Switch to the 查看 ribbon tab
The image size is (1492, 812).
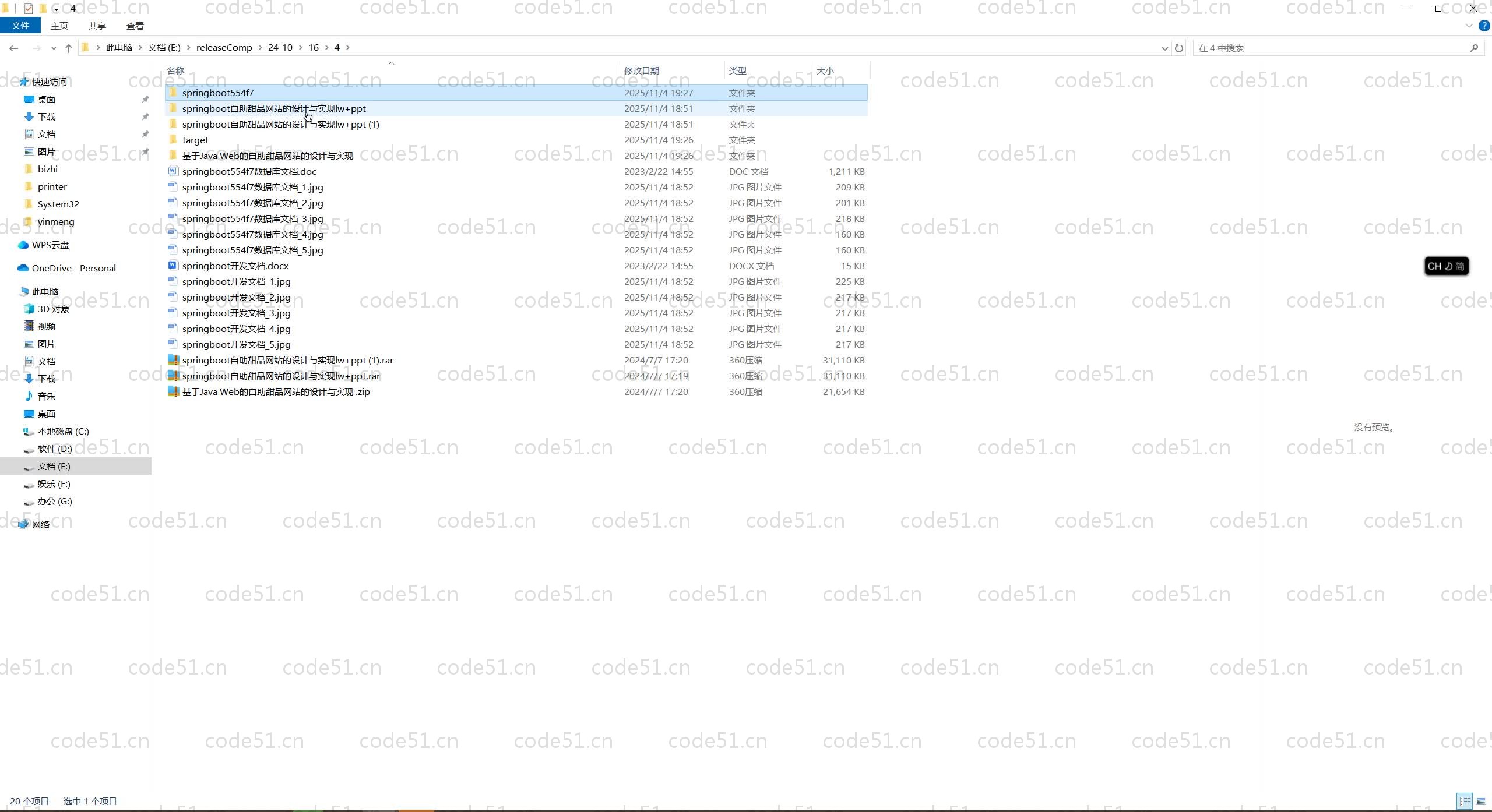(x=135, y=26)
